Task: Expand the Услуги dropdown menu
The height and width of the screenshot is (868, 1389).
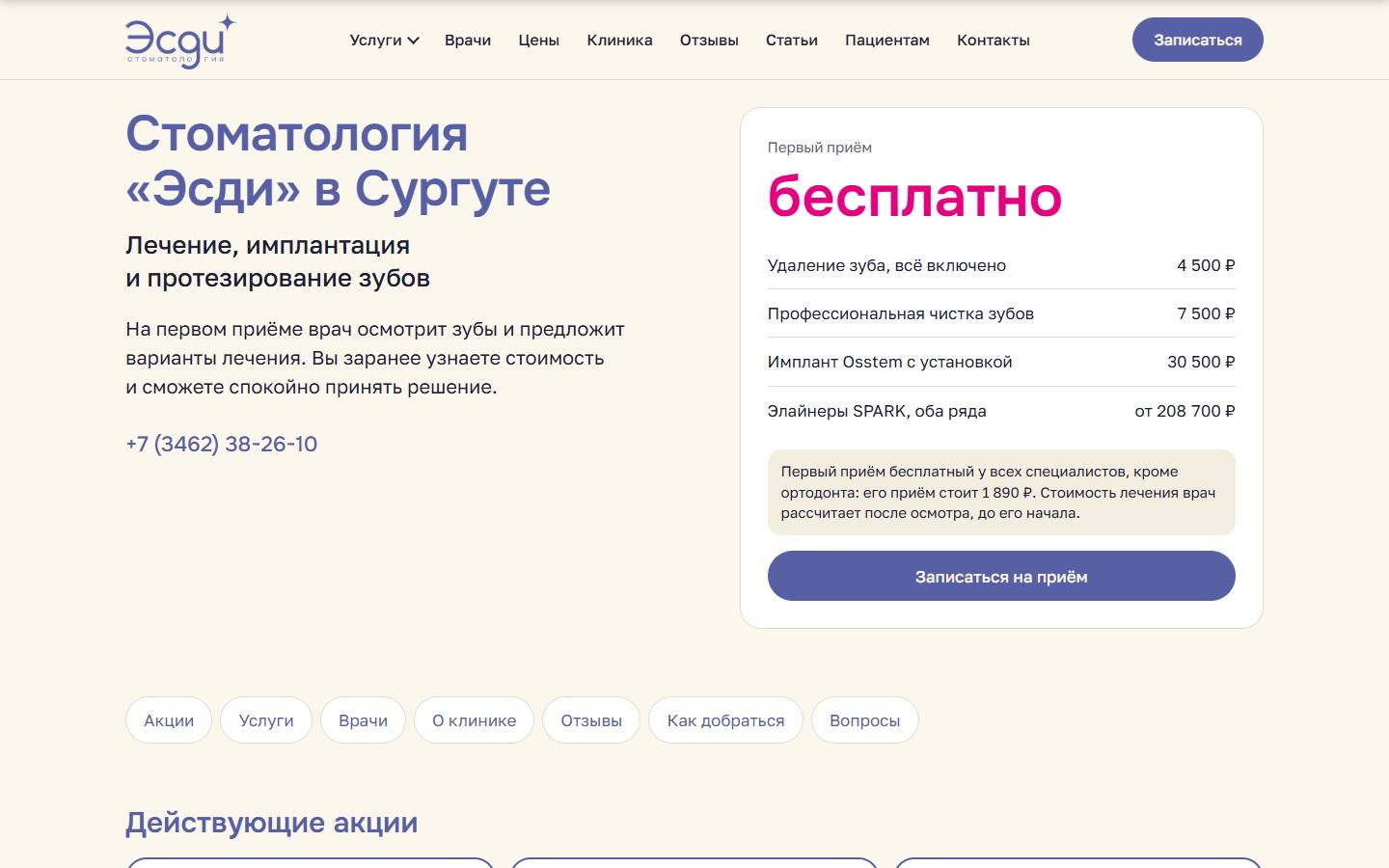Action: coord(384,41)
